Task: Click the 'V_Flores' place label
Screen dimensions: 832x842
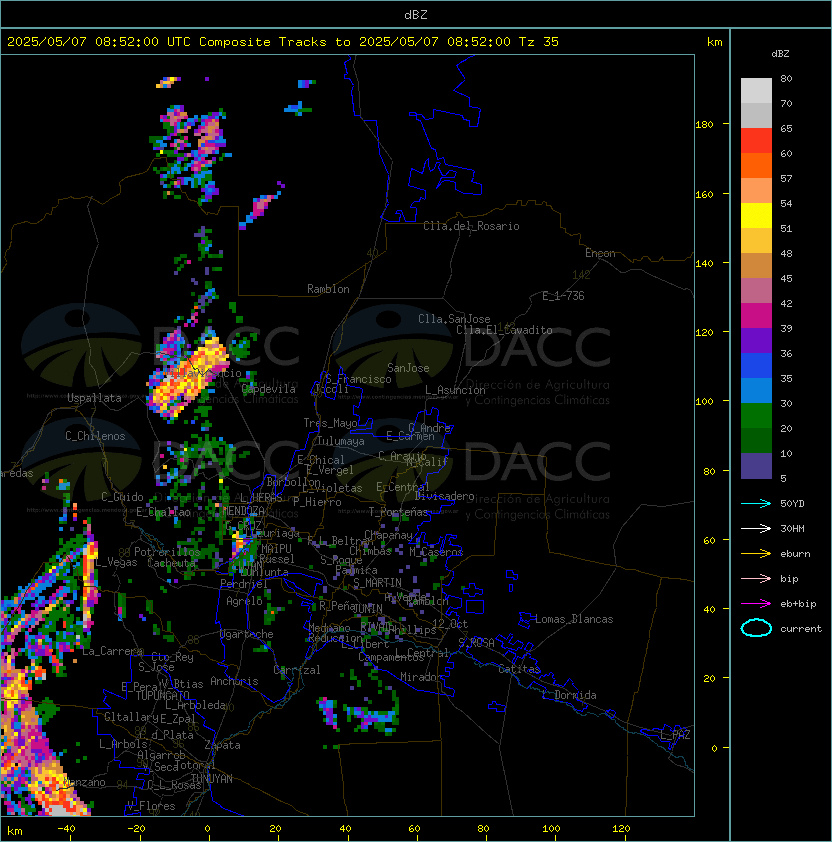Action: (151, 806)
